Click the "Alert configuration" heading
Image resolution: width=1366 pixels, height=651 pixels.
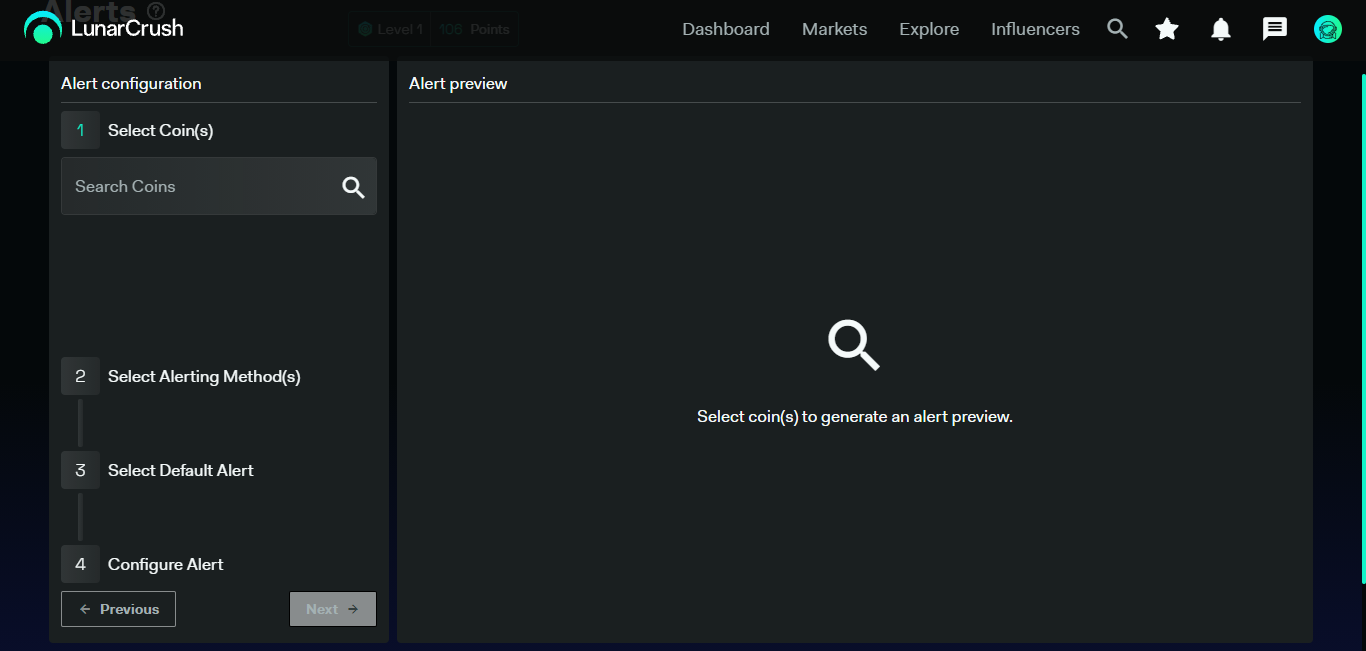131,83
